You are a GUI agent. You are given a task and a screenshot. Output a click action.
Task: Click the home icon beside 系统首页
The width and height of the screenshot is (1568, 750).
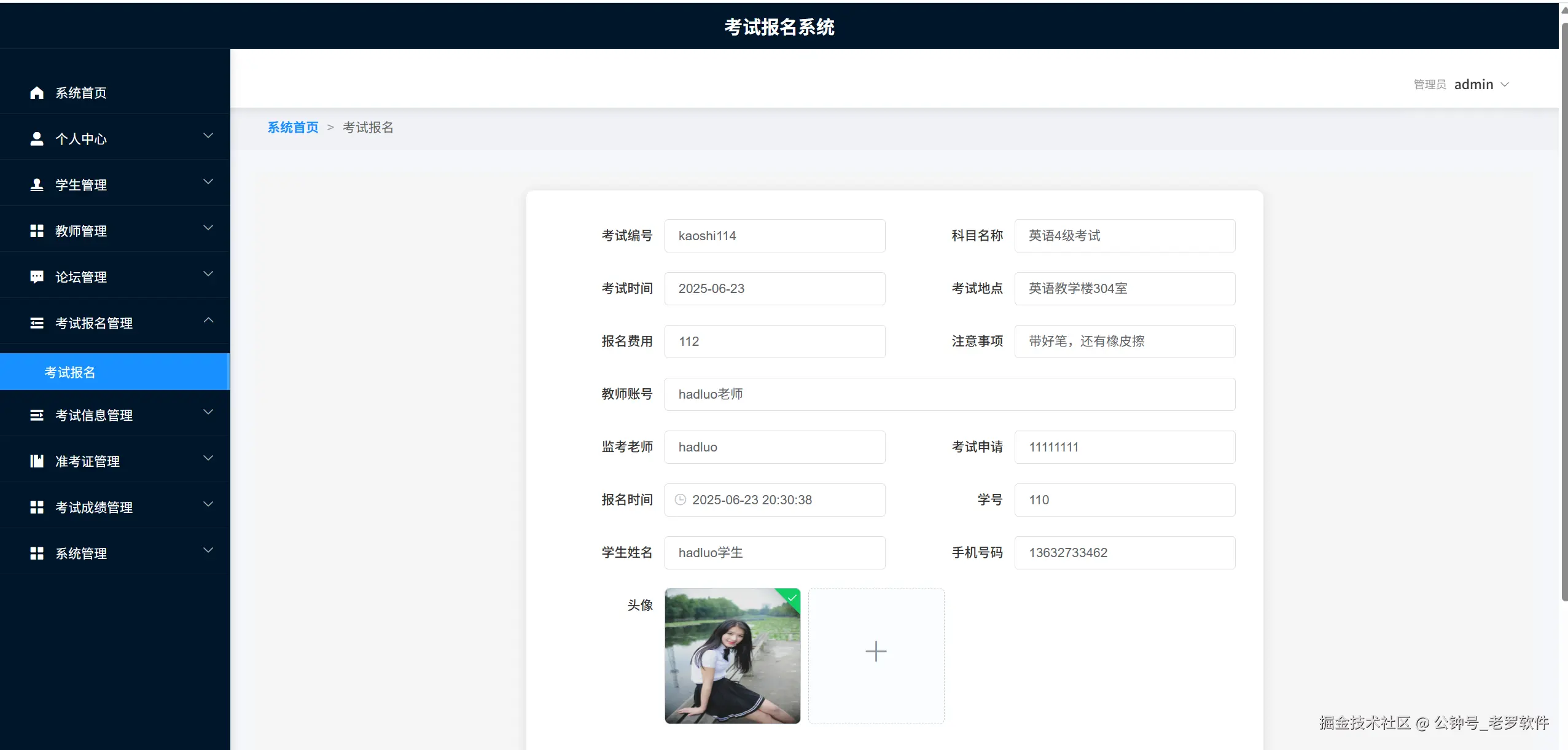[37, 93]
